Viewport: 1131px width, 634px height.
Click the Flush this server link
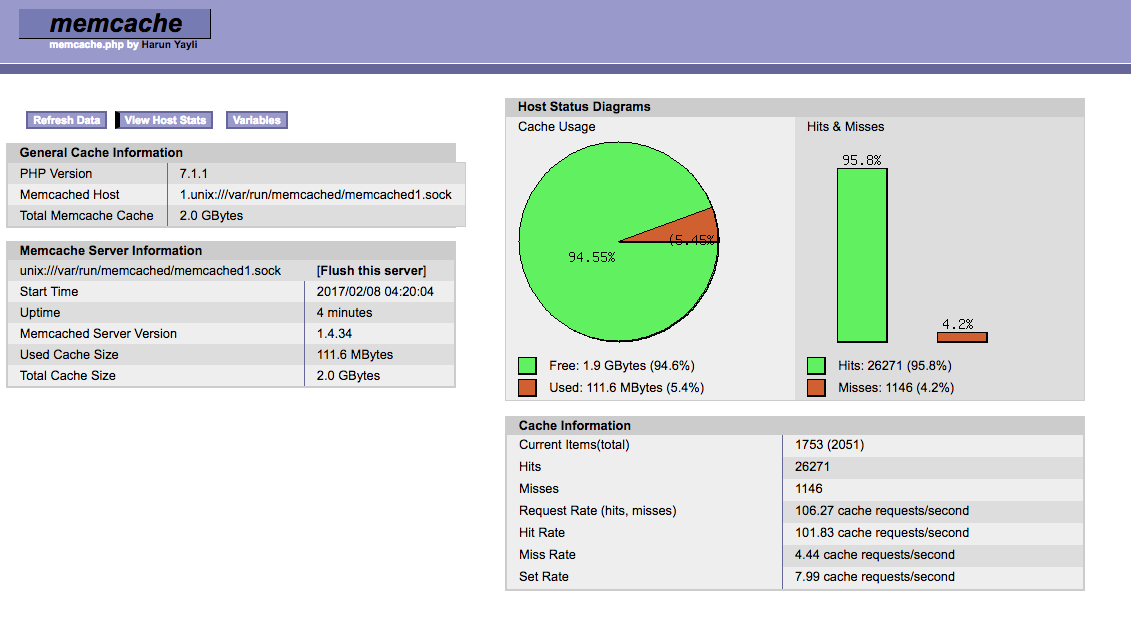(x=371, y=270)
